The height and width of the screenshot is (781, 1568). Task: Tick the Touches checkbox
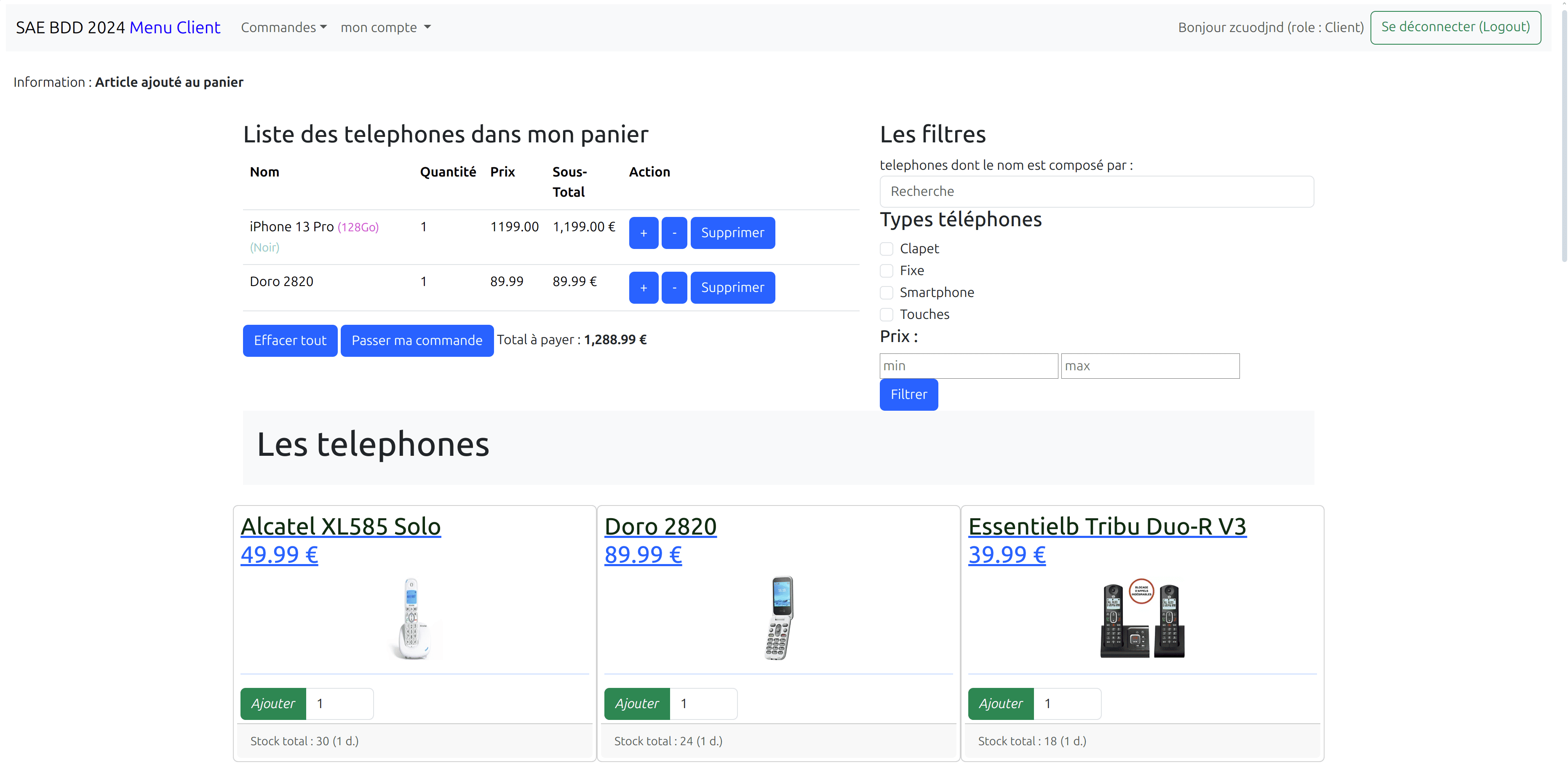[x=886, y=314]
